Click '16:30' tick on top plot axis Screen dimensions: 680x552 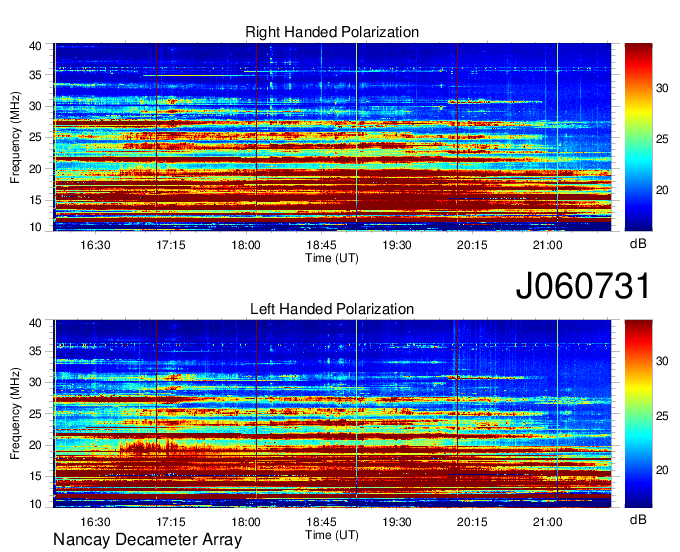(95, 245)
